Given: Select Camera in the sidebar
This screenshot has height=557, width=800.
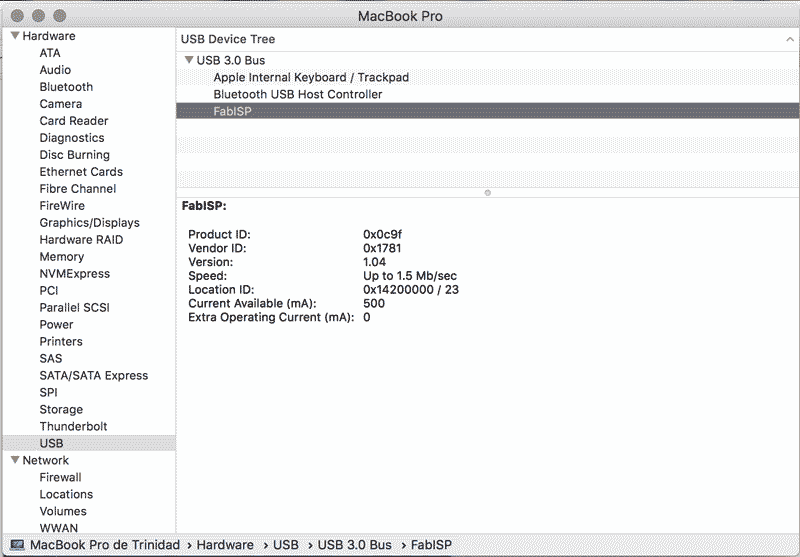Looking at the screenshot, I should pos(61,104).
